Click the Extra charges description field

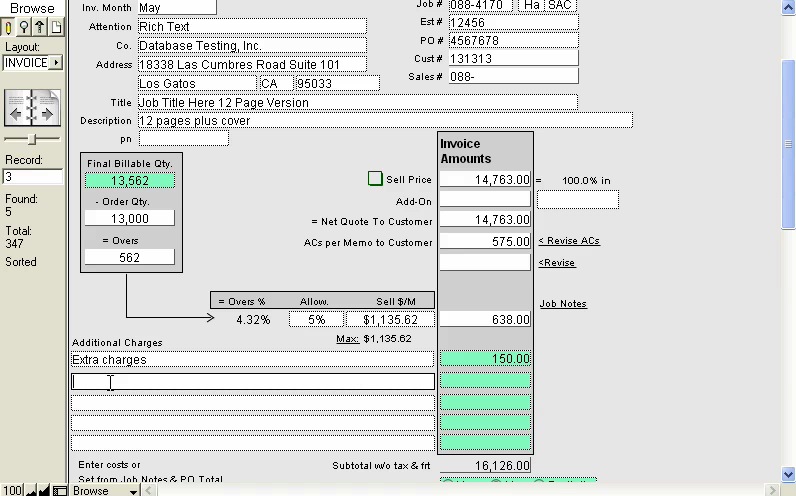pyautogui.click(x=252, y=359)
